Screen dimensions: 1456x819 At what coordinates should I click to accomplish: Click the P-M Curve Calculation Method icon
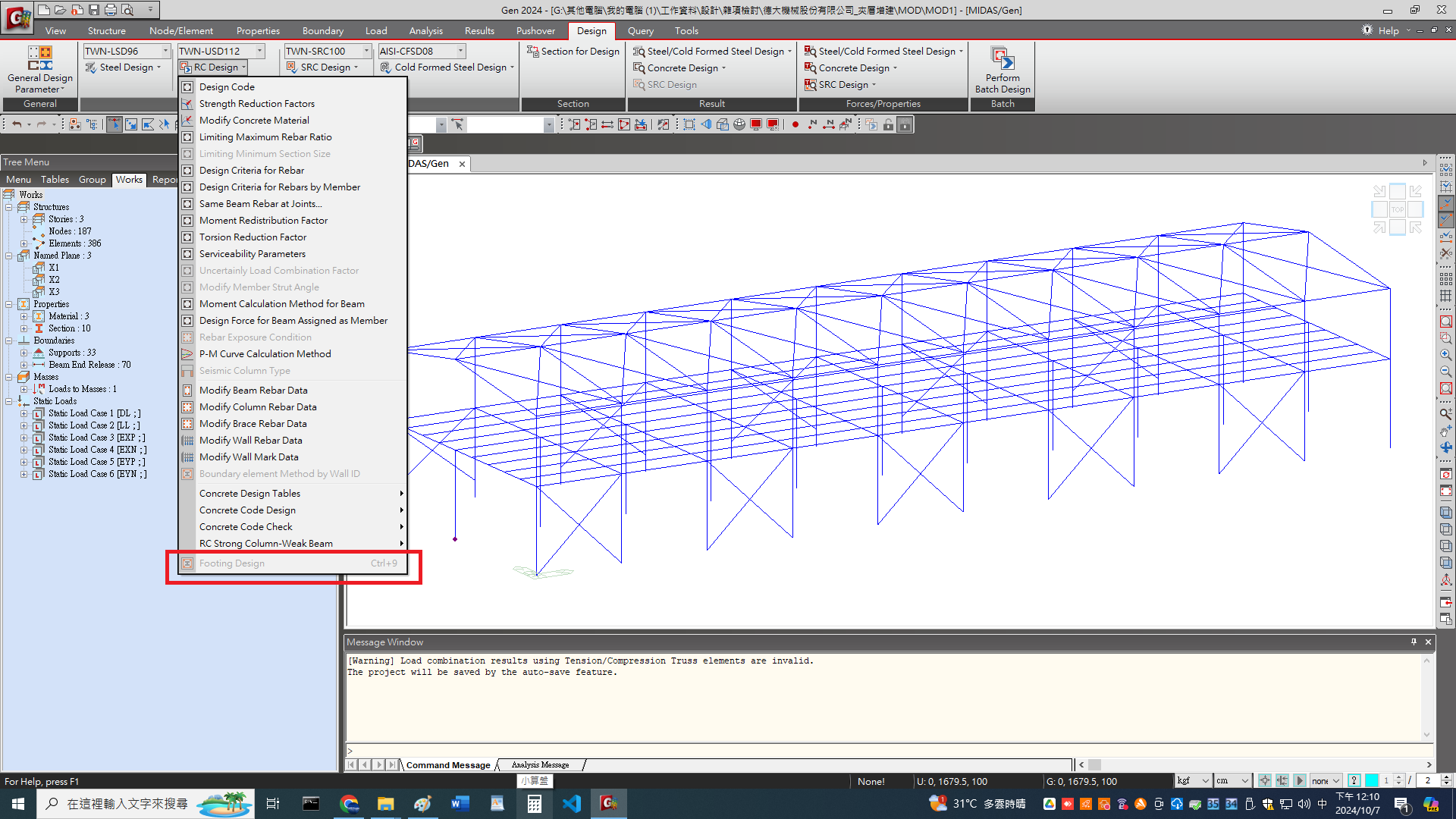coord(187,353)
